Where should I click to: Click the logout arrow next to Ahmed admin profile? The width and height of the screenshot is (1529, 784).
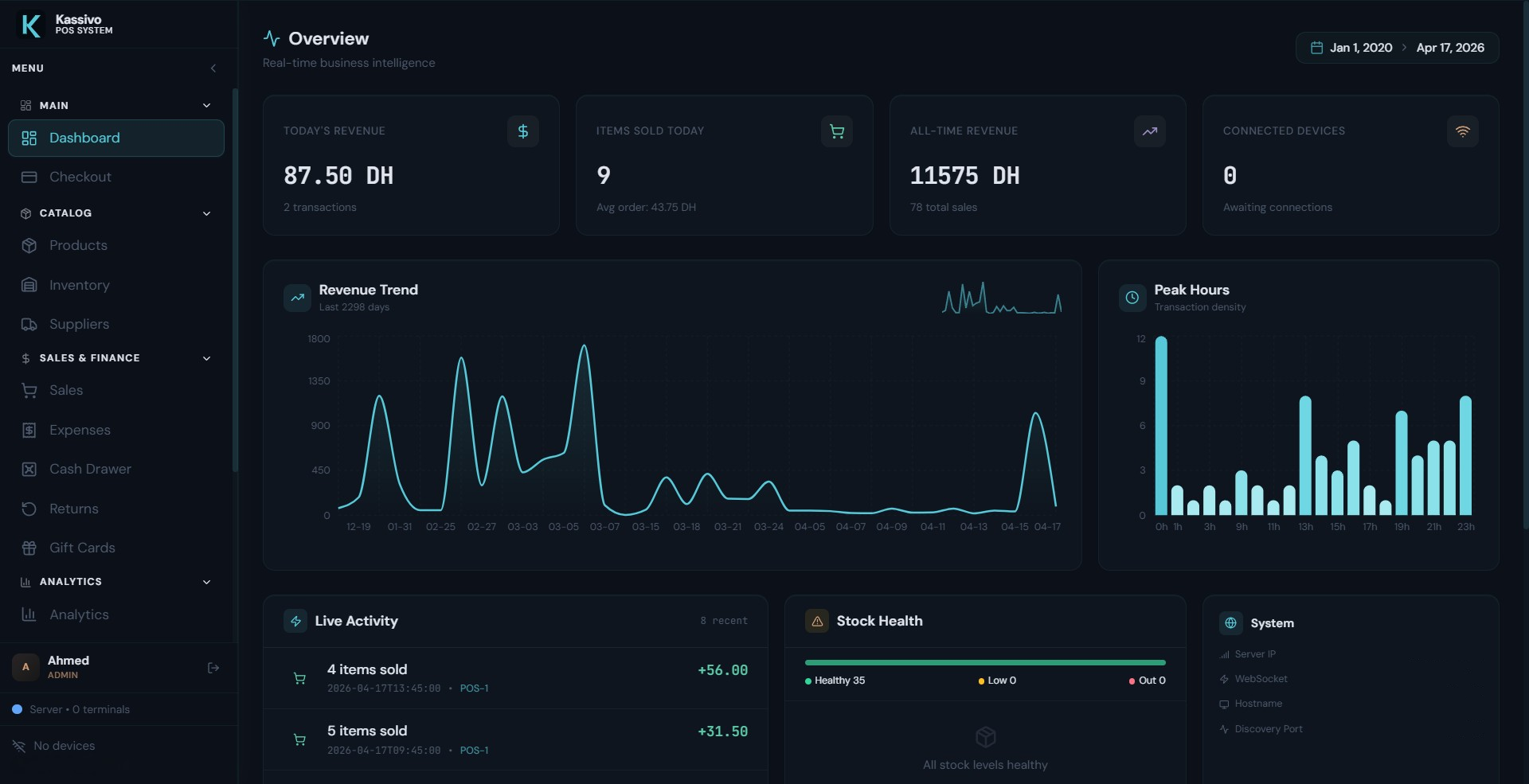pyautogui.click(x=213, y=668)
